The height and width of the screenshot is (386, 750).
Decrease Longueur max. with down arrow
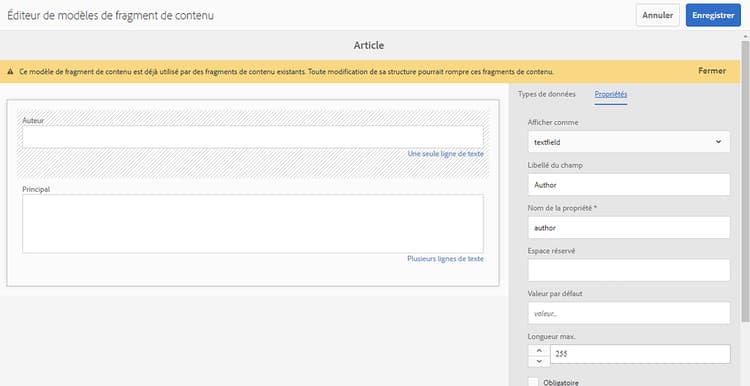(539, 361)
